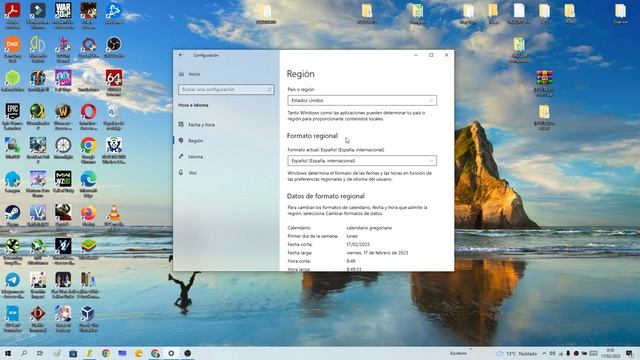Select the VLC media player desktop icon
640x360 pixels.
click(x=114, y=218)
